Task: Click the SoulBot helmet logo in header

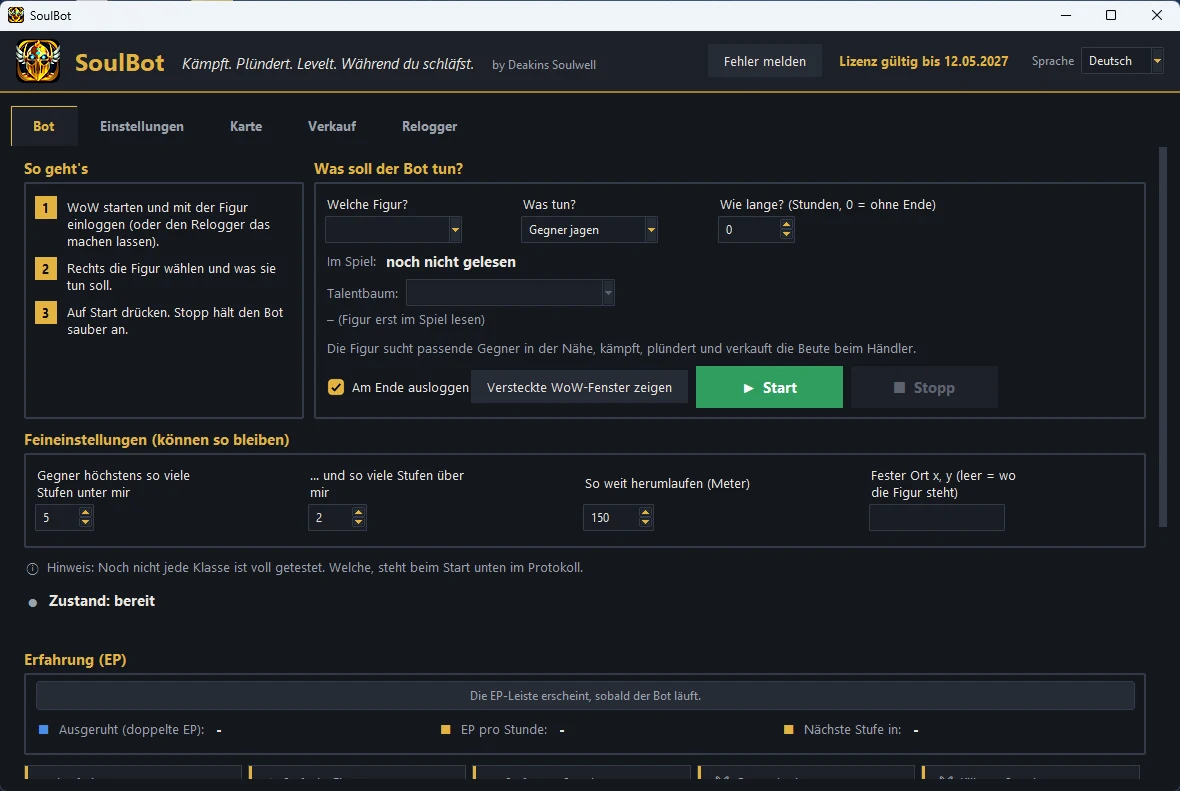Action: (x=38, y=61)
